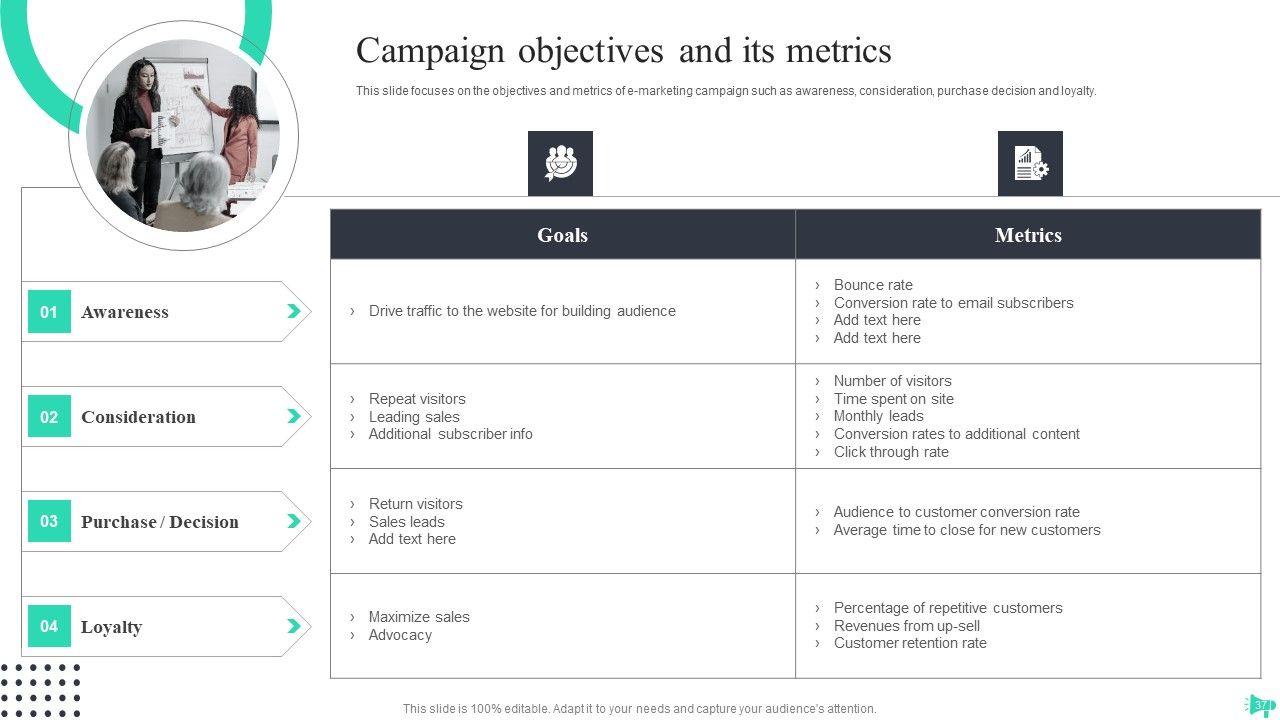Click the Awareness row green arrow
The height and width of the screenshot is (720, 1280).
click(x=294, y=311)
